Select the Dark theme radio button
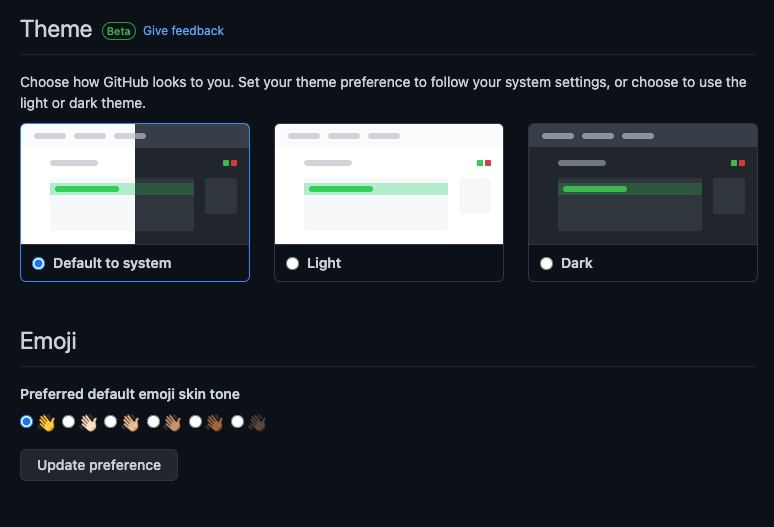 [546, 264]
